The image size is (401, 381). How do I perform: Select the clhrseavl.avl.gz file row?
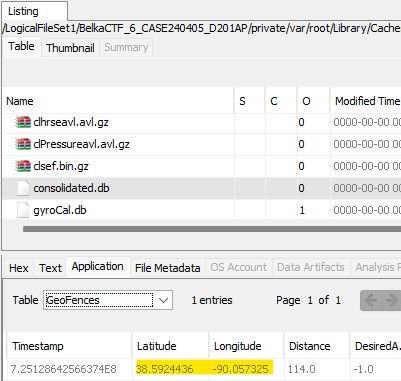tap(202, 122)
